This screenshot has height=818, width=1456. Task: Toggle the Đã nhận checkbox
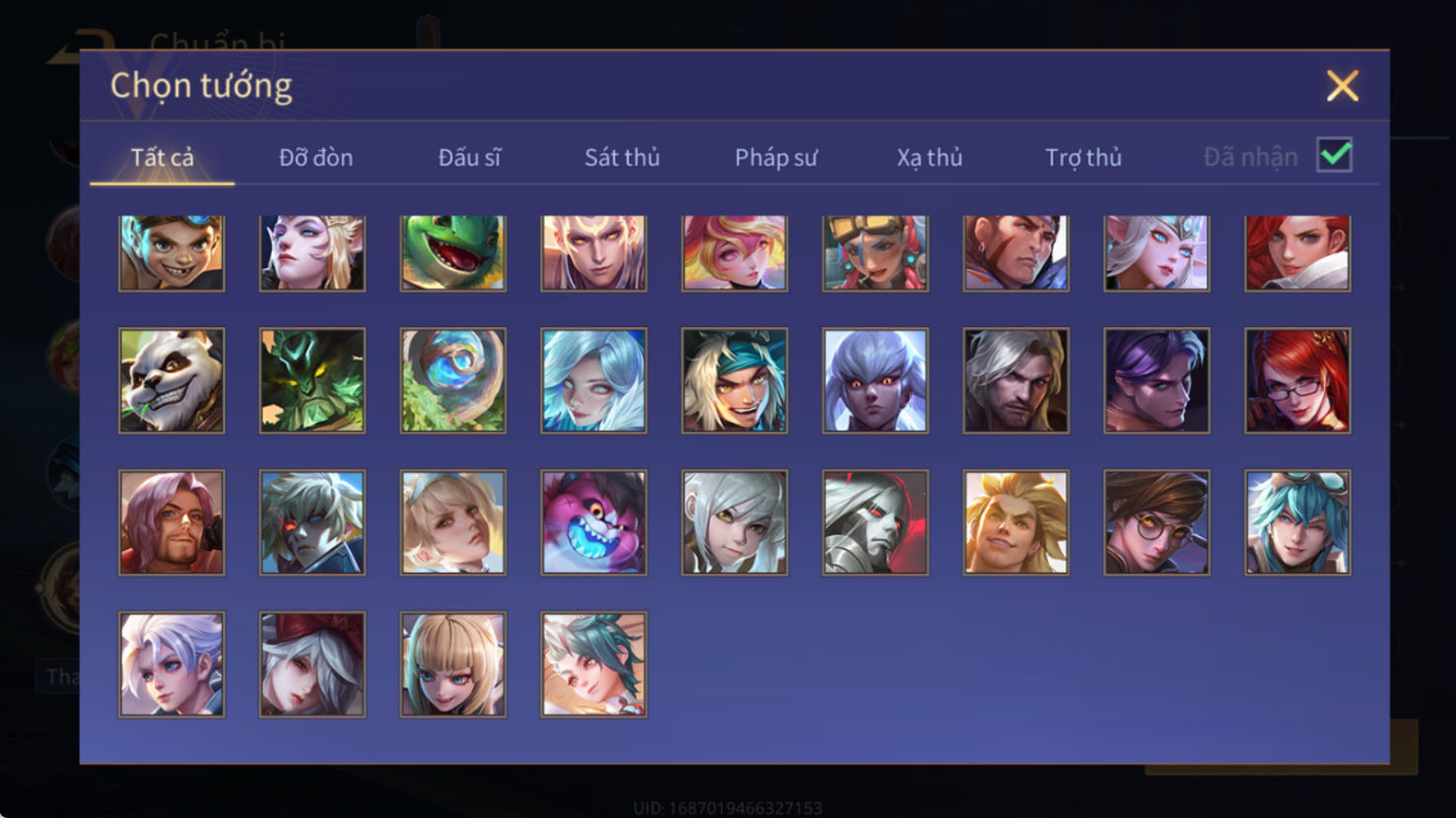point(1334,156)
